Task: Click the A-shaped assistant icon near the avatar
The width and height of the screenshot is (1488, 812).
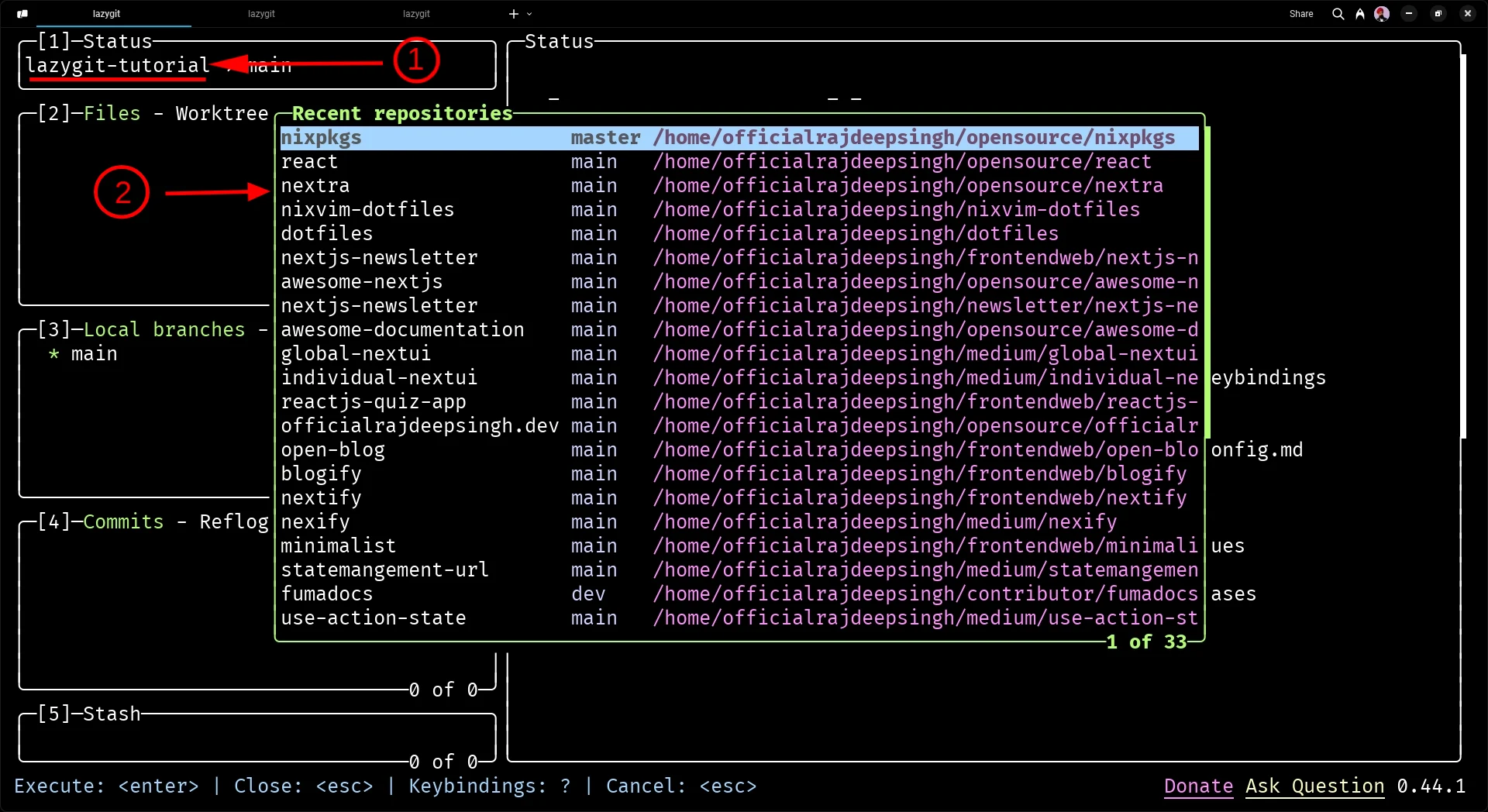Action: [x=1361, y=13]
